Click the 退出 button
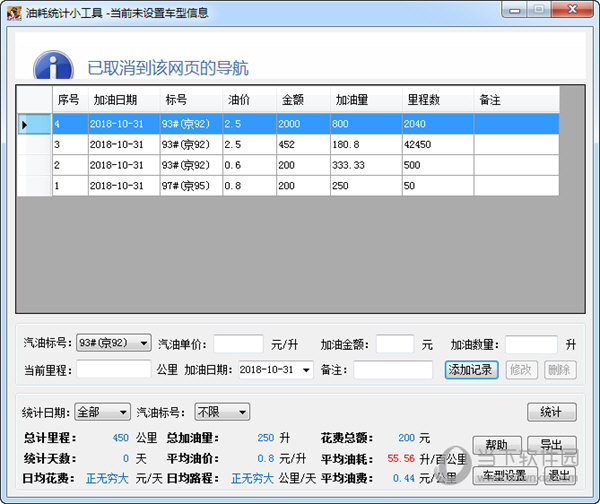600x504 pixels. (x=560, y=476)
